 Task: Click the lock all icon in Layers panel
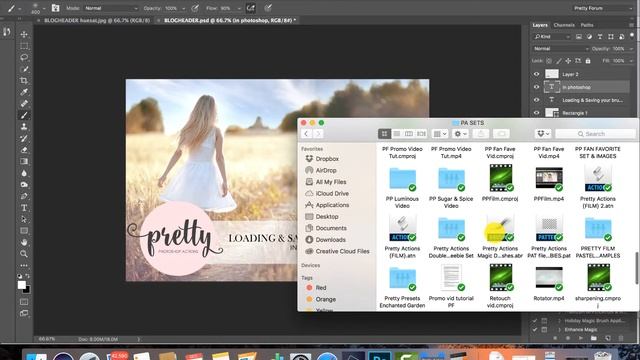pyautogui.click(x=588, y=61)
